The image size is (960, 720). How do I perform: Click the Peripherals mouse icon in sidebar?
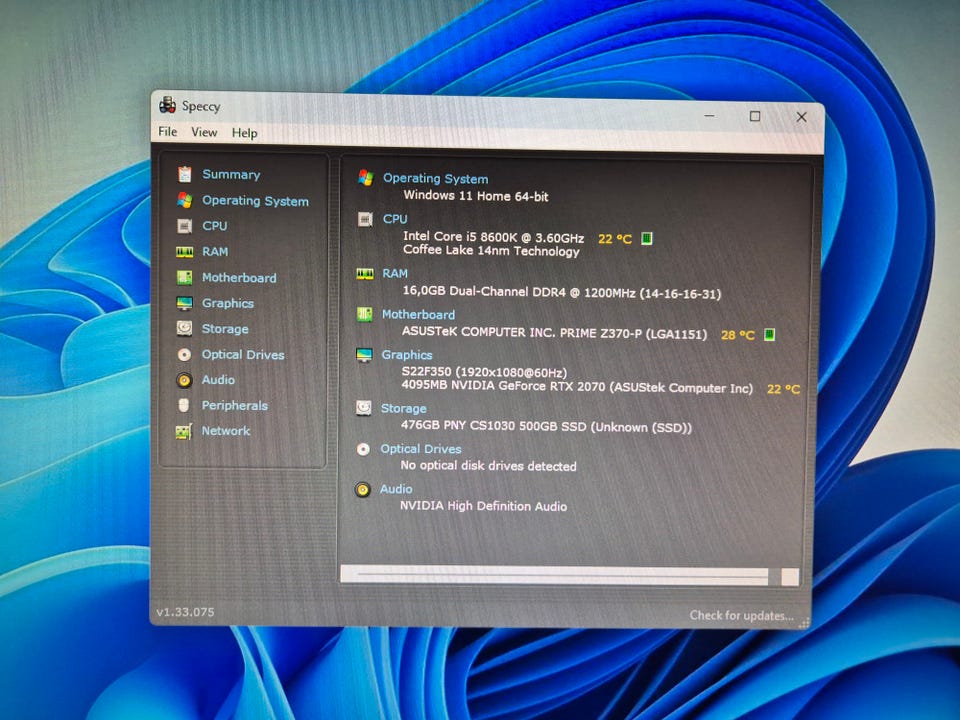point(183,405)
